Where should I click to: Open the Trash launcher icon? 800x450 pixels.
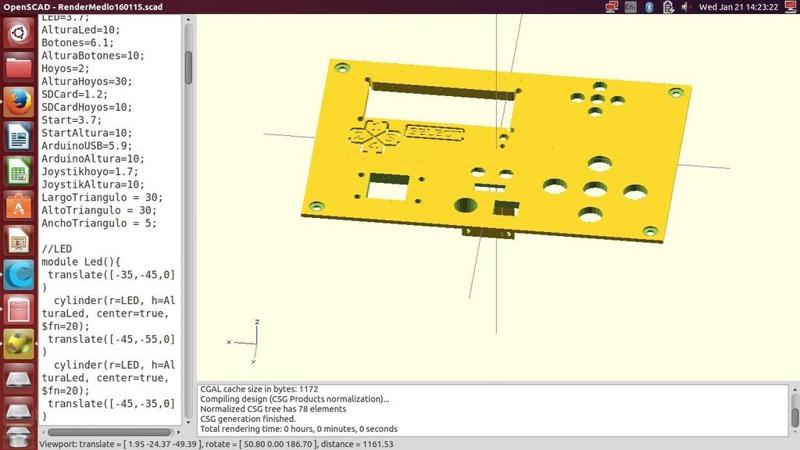(18, 437)
